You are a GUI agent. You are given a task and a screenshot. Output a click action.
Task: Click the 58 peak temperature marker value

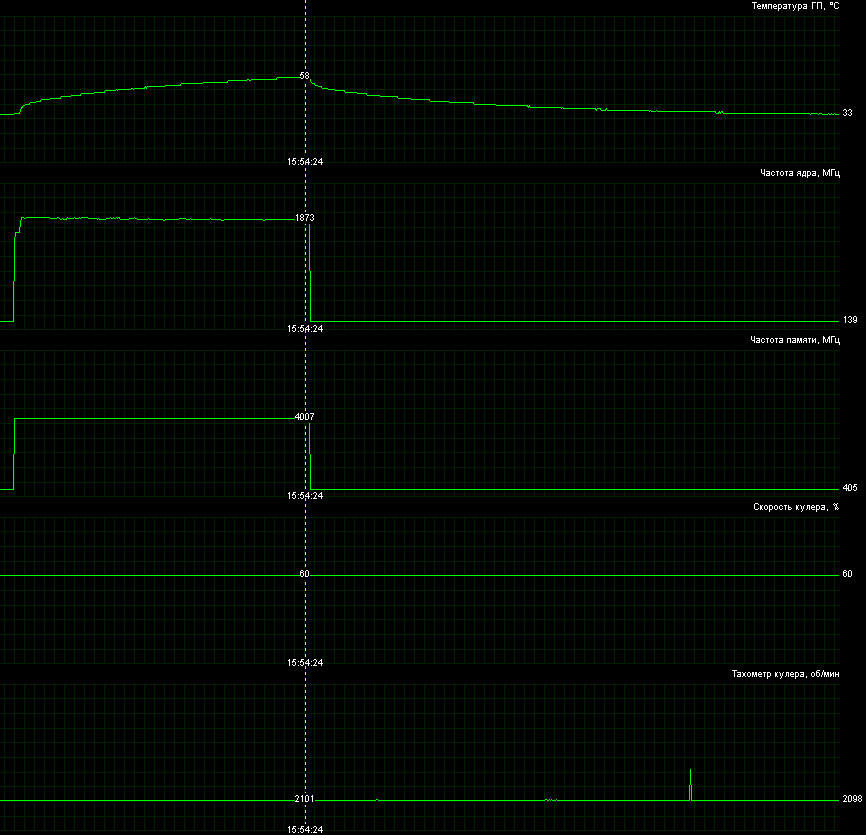[304, 76]
